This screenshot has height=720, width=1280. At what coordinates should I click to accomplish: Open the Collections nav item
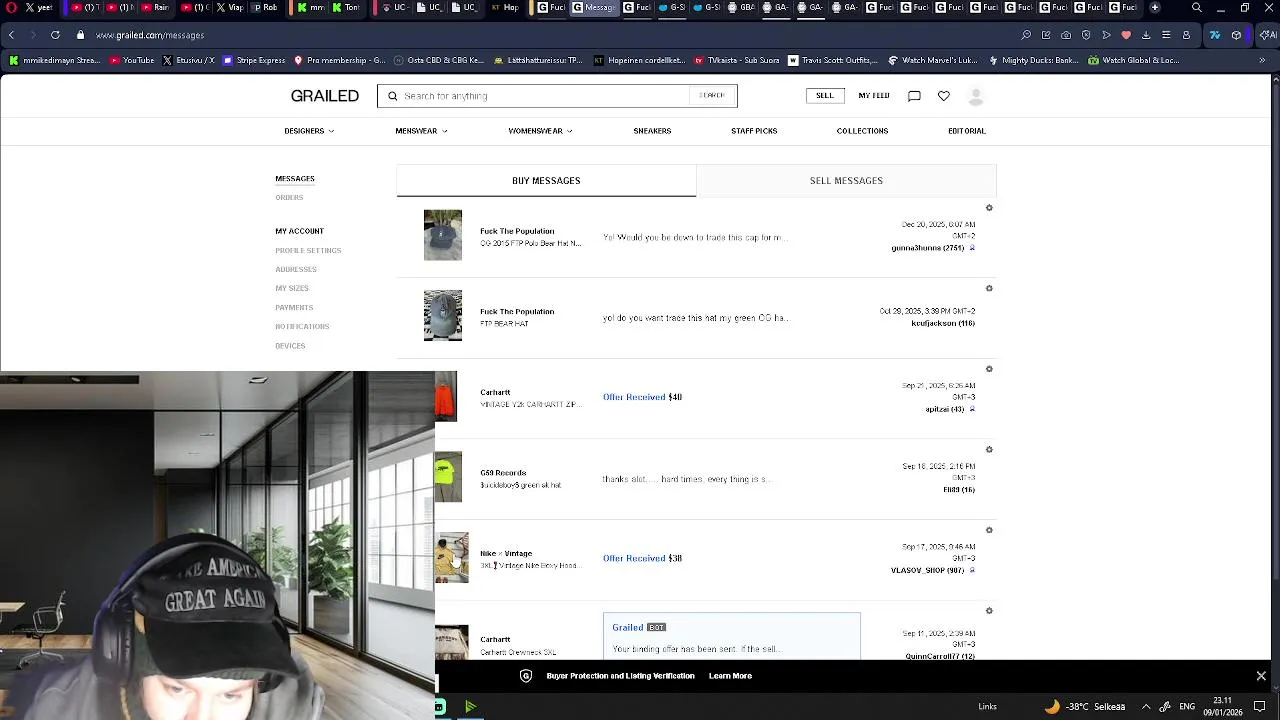pos(862,131)
